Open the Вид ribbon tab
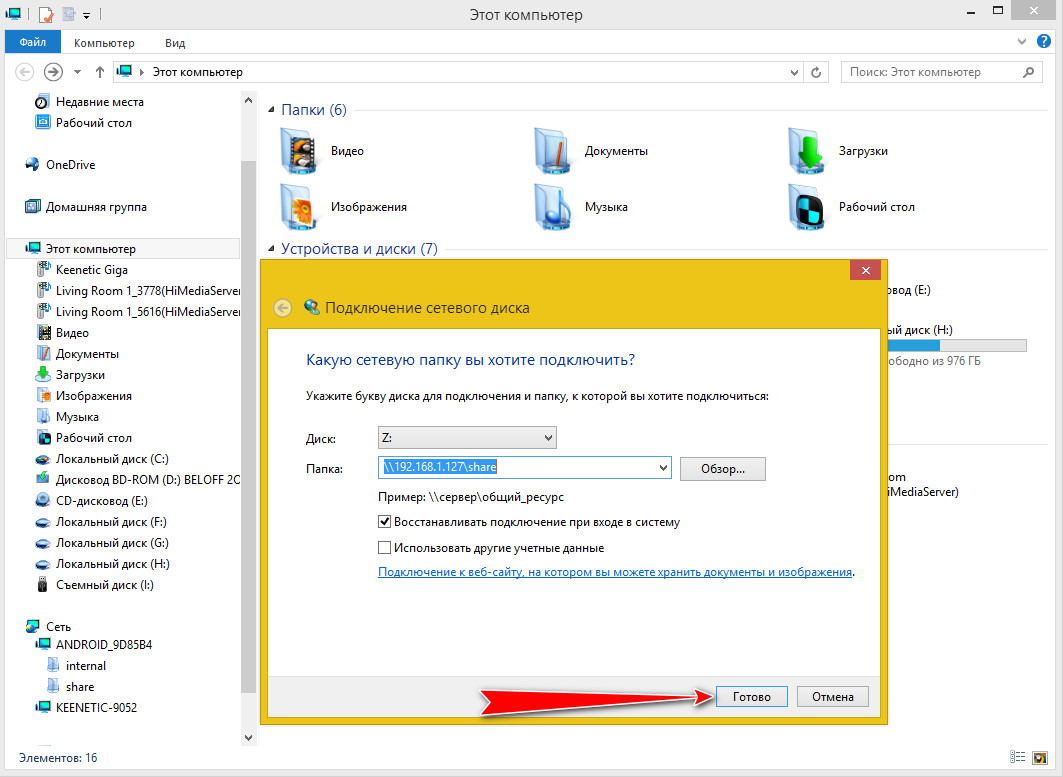The height and width of the screenshot is (777, 1063). pyautogui.click(x=175, y=43)
